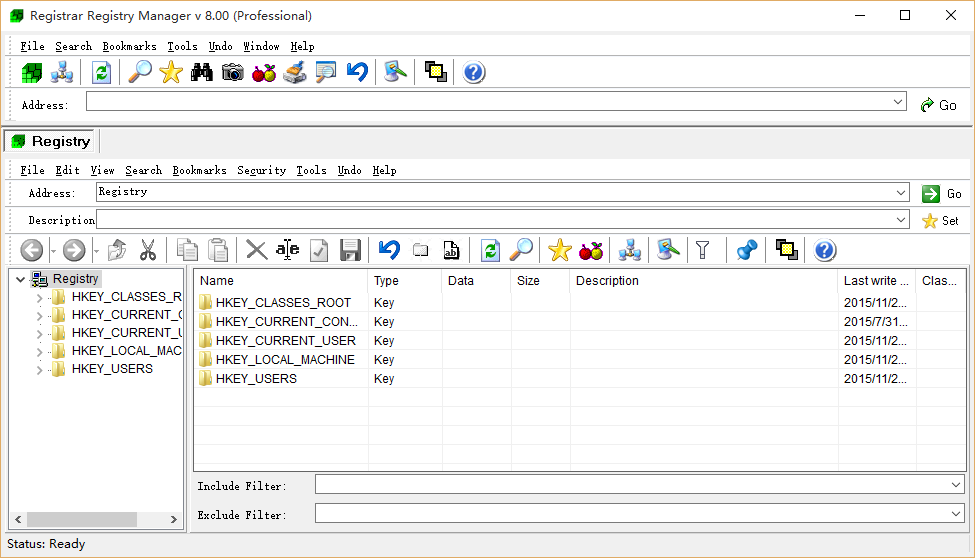
Task: Collapse the Registry root tree node
Action: 21,279
